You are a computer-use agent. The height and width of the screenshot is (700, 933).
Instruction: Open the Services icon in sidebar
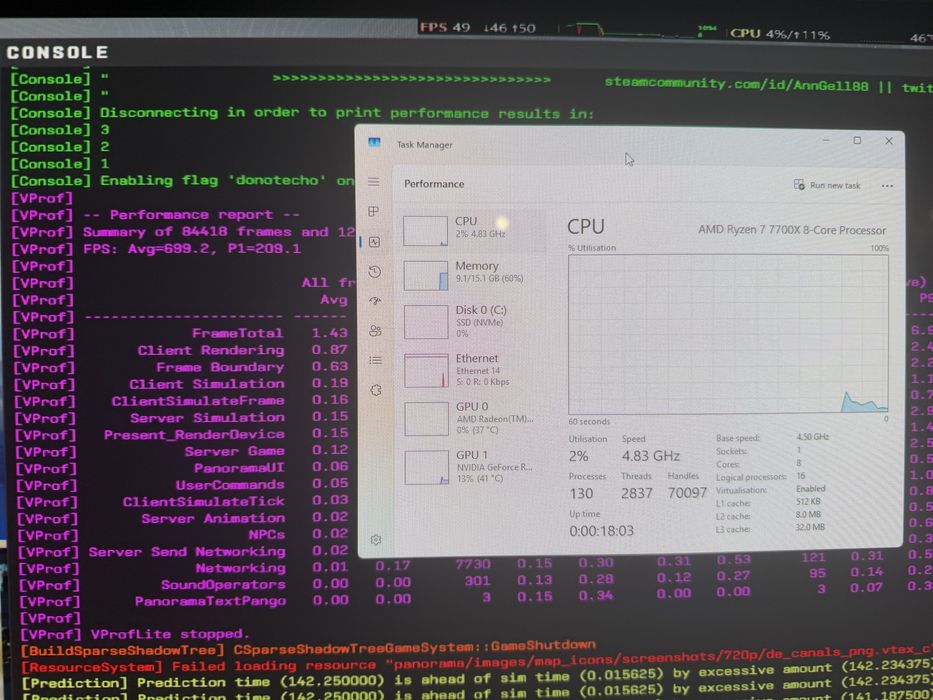point(375,390)
